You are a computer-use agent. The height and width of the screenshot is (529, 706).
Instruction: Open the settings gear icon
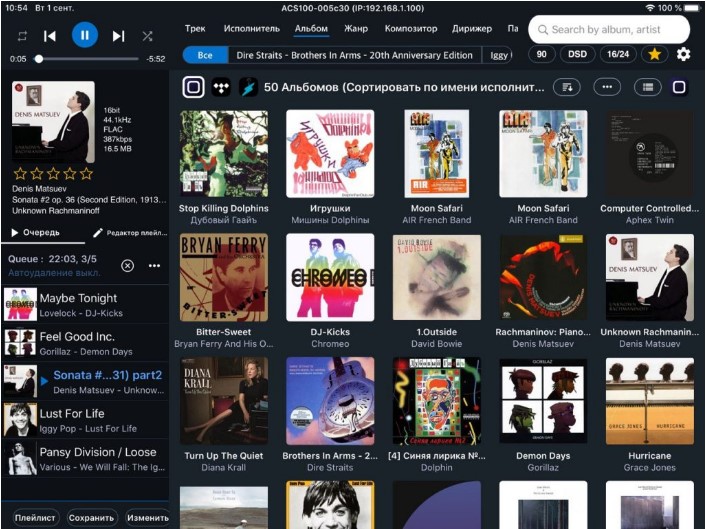[x=684, y=55]
